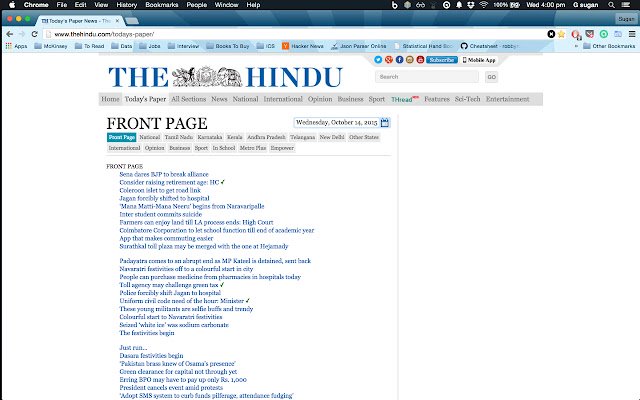
Task: Open the calendar date picker icon
Action: (384, 122)
